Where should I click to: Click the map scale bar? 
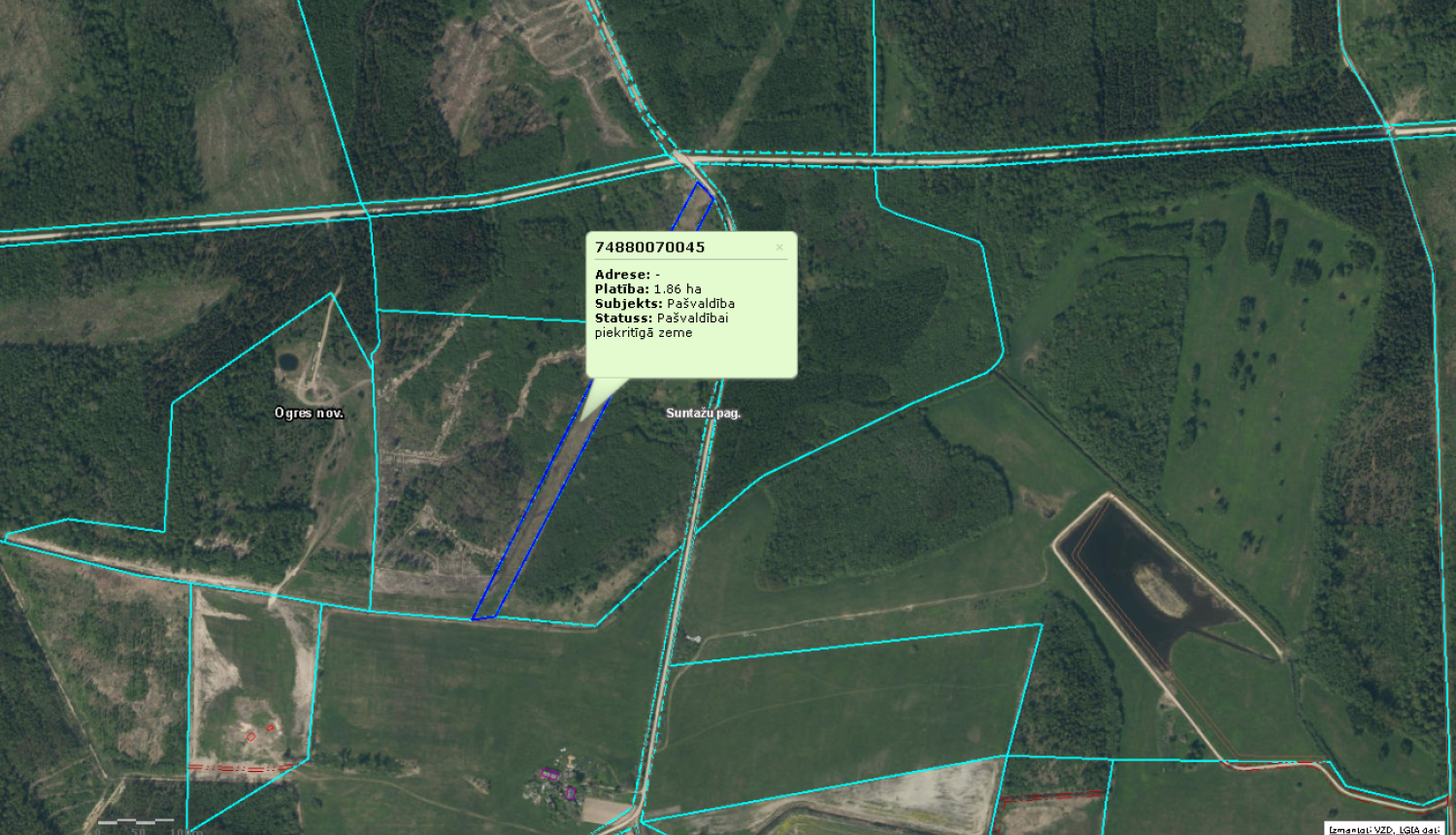(136, 823)
